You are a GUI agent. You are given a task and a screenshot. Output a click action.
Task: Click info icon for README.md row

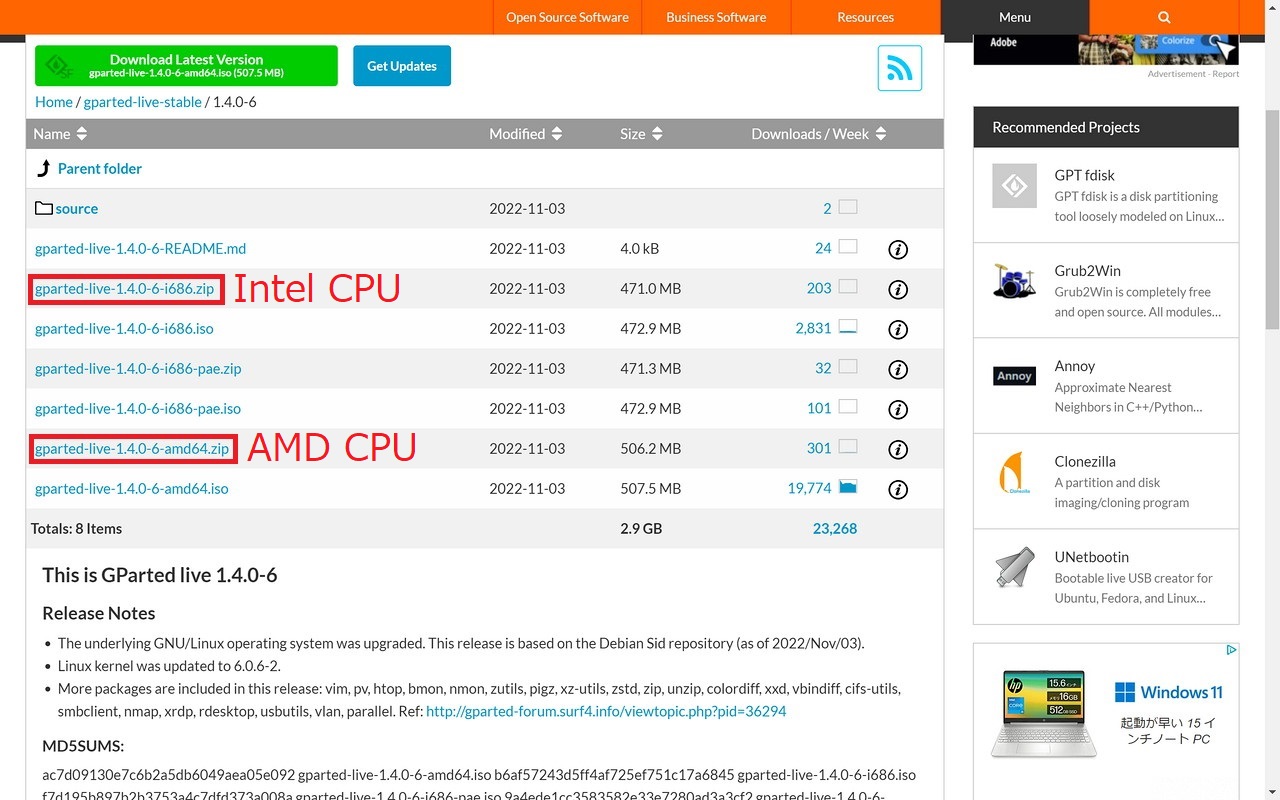(898, 249)
